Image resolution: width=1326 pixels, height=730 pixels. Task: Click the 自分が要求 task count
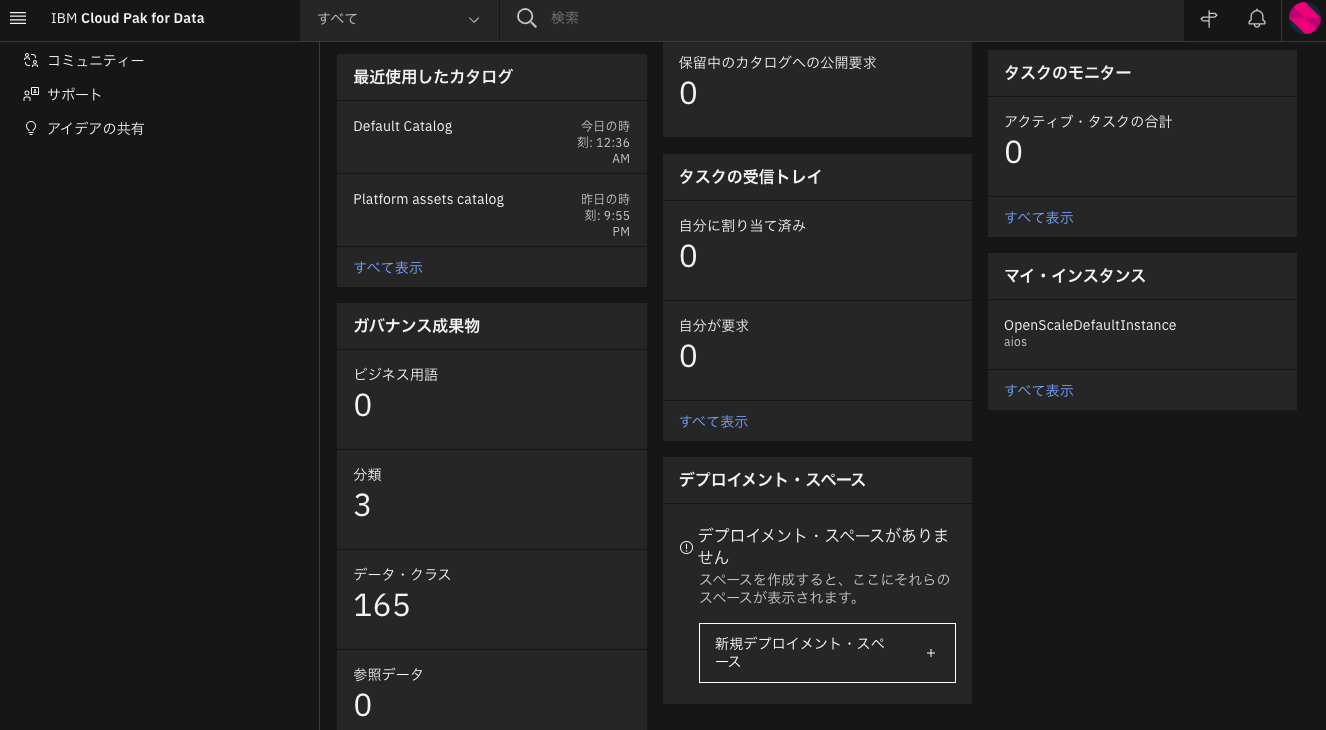[x=688, y=357]
